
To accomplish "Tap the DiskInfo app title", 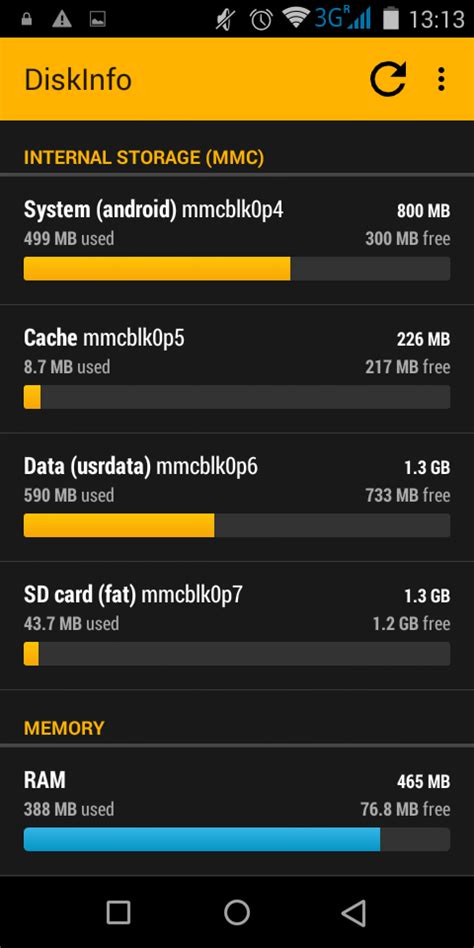I will pos(78,80).
